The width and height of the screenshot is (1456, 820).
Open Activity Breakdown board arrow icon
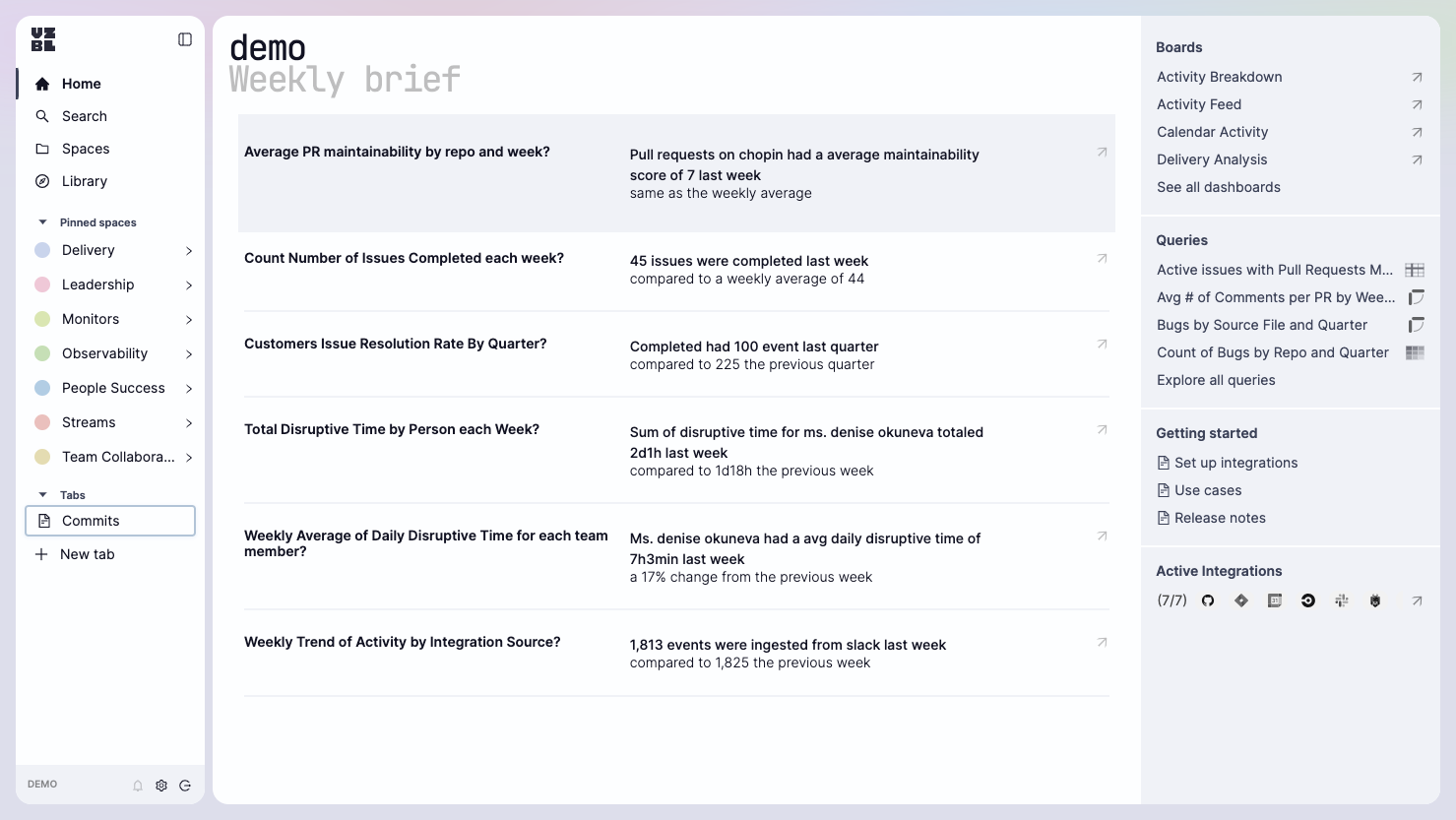pos(1417,77)
